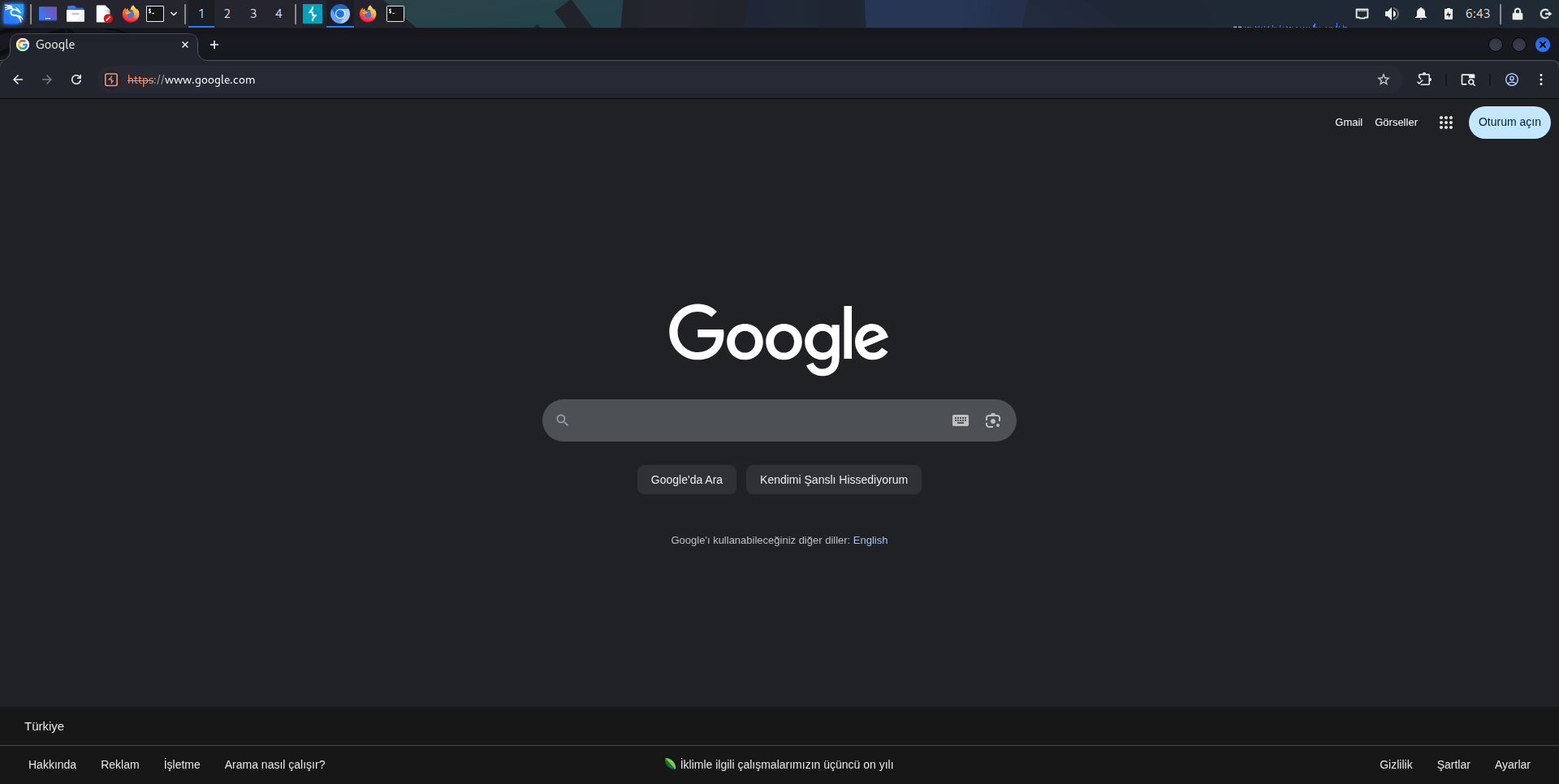Click the teal lightning bolt taskbar app

coord(313,14)
